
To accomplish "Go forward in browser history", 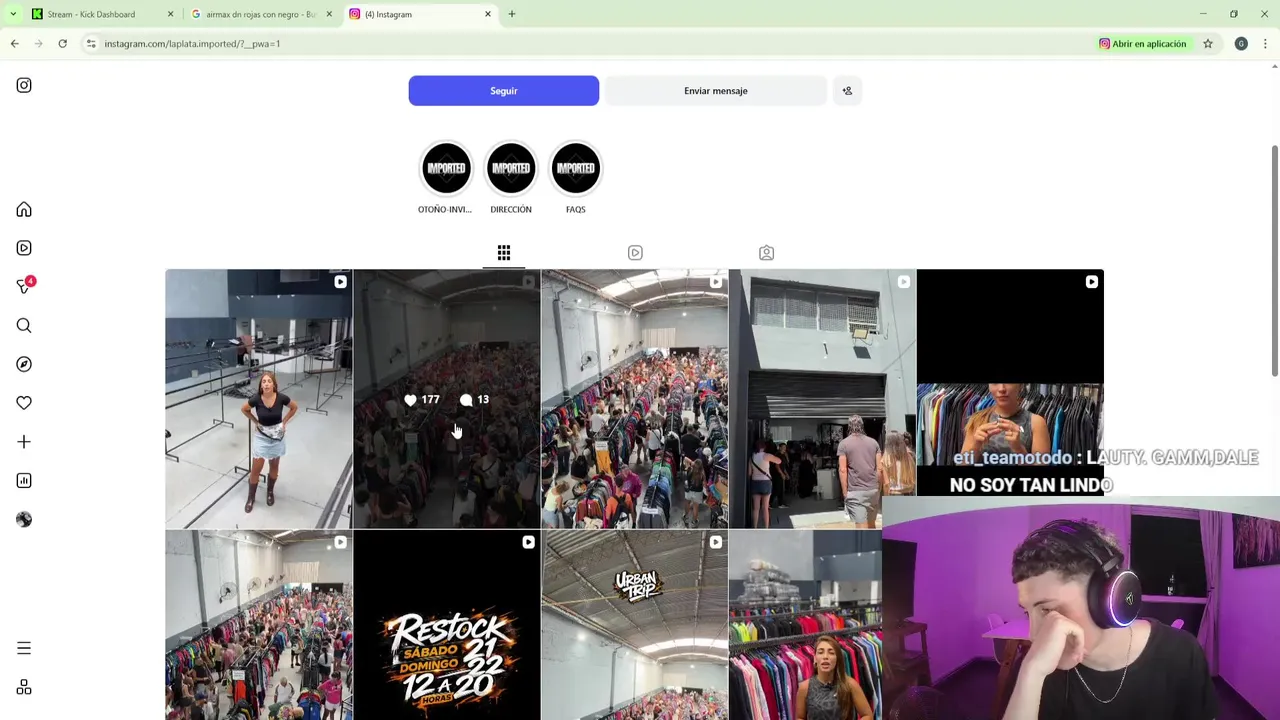I will 39,44.
